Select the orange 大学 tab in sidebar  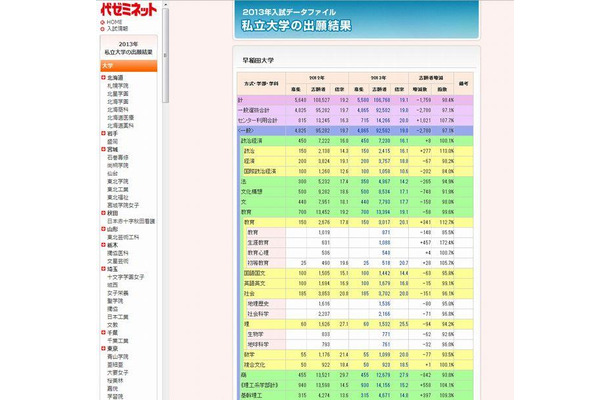129,66
